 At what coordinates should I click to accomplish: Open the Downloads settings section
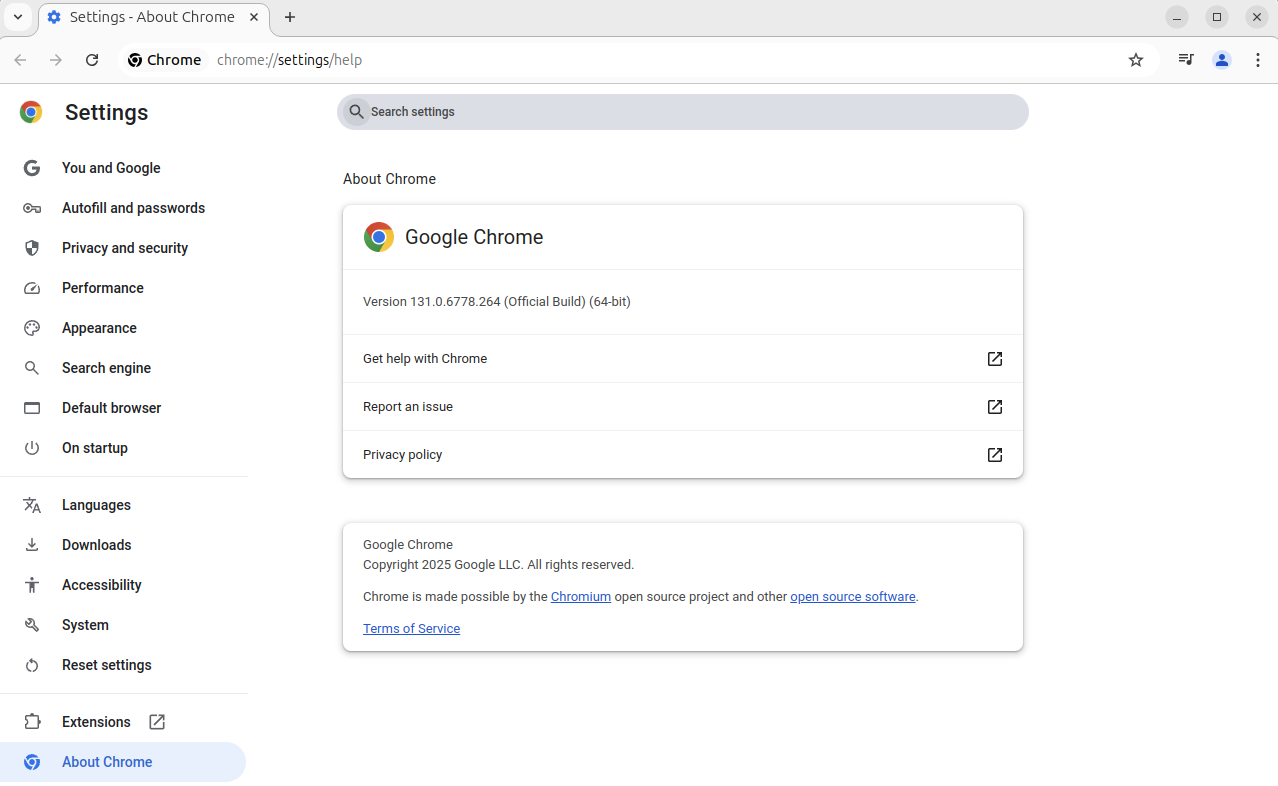[96, 545]
